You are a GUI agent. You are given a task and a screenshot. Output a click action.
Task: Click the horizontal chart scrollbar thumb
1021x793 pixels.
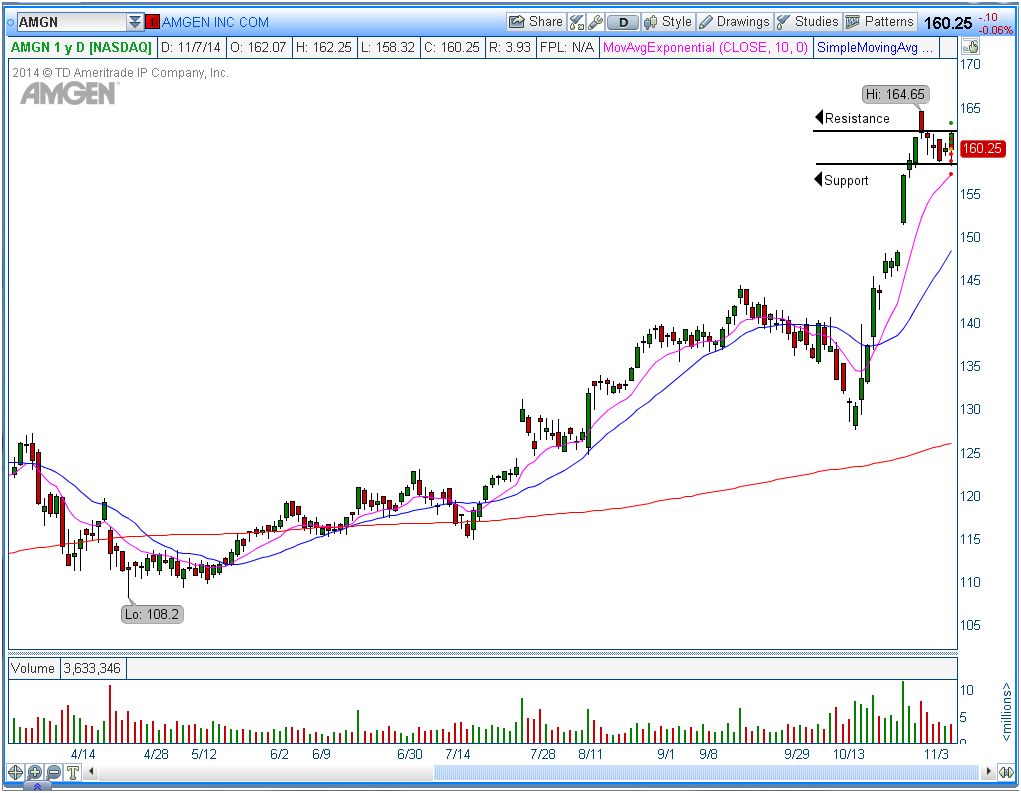[x=706, y=772]
